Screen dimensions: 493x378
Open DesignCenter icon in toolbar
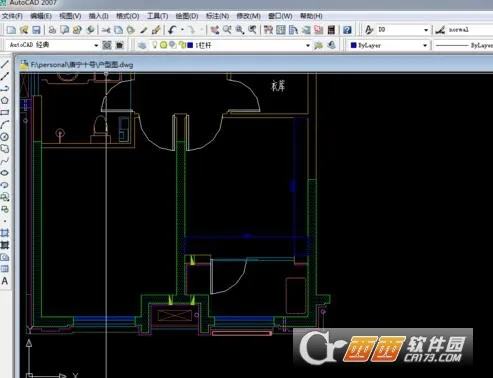(x=281, y=30)
